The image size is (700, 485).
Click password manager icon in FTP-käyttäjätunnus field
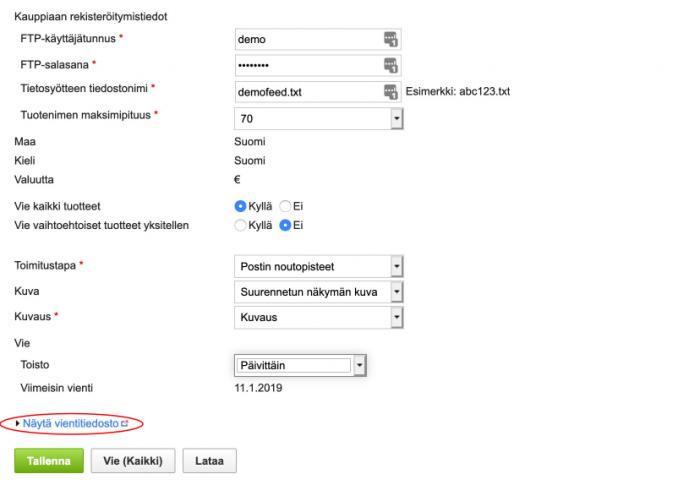391,39
